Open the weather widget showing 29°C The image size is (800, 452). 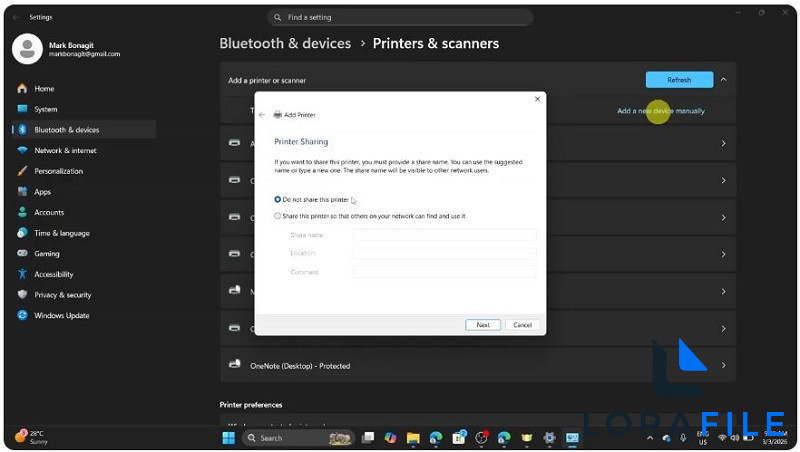31,437
